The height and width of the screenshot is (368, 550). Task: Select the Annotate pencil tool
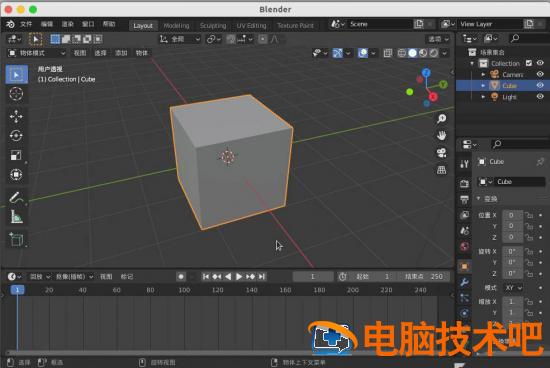[16, 197]
